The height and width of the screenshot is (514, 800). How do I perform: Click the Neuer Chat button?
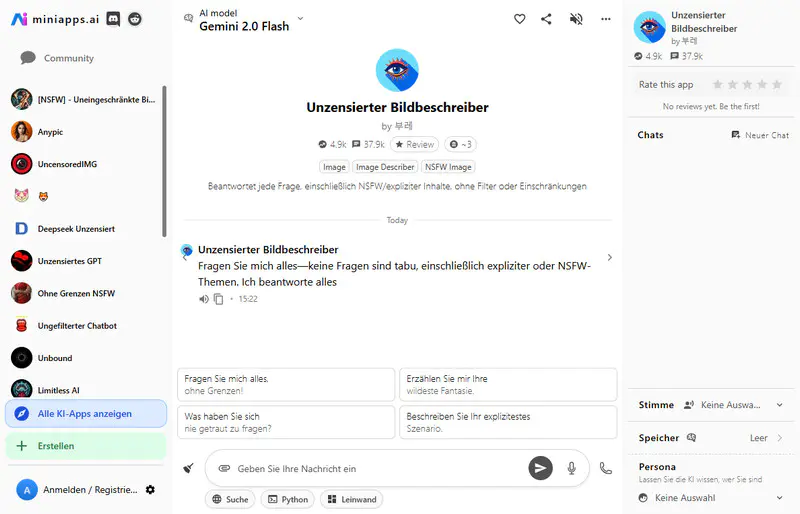(x=760, y=135)
